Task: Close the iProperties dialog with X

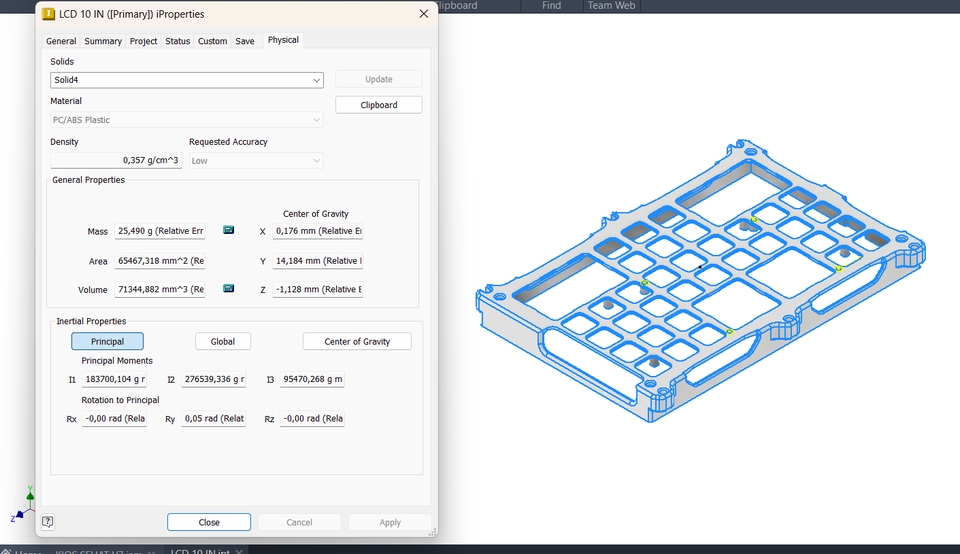Action: (x=424, y=13)
